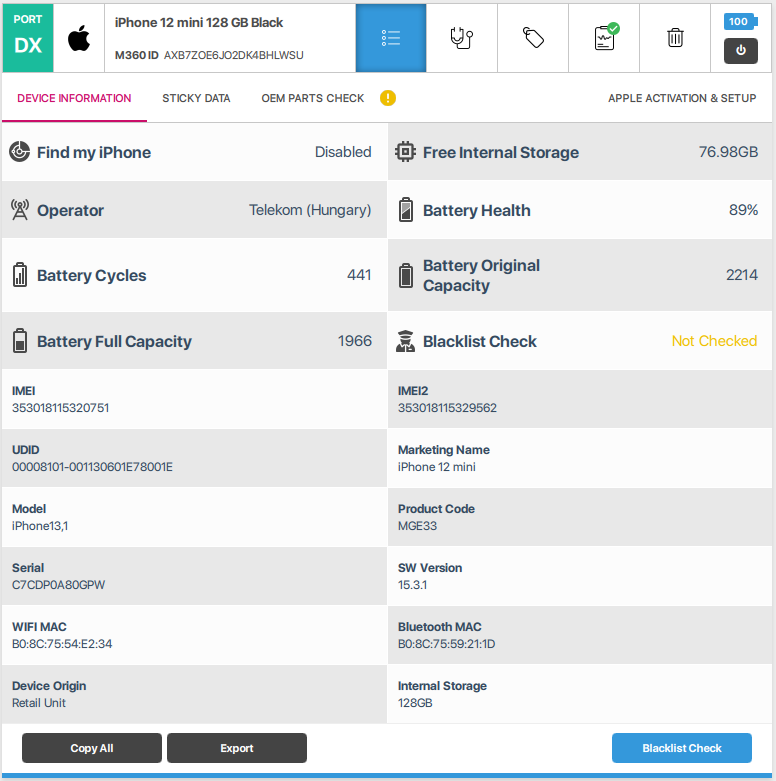The image size is (776, 781).
Task: Click the Product Code value MGE33
Action: 417,526
